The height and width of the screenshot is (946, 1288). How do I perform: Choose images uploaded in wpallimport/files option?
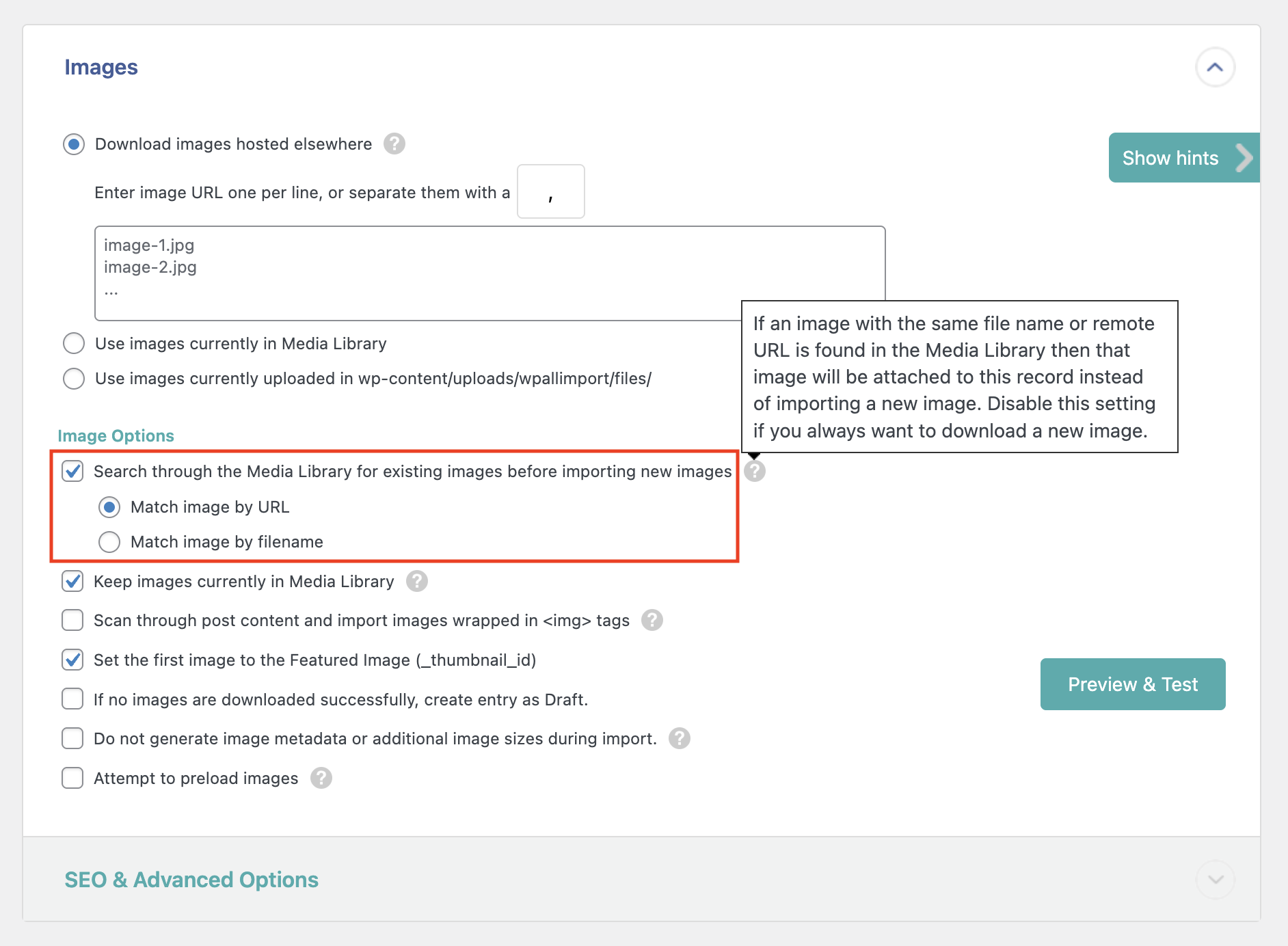pyautogui.click(x=74, y=379)
